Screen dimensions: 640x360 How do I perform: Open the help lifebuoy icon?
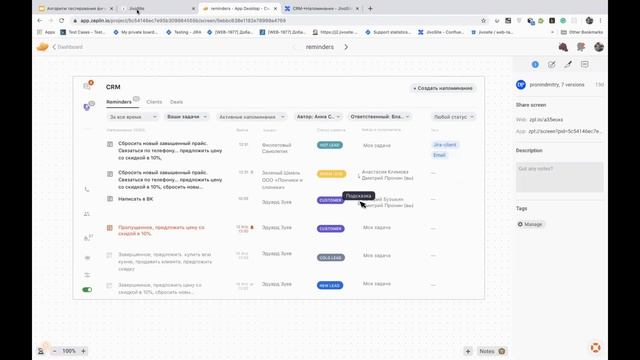tap(596, 348)
